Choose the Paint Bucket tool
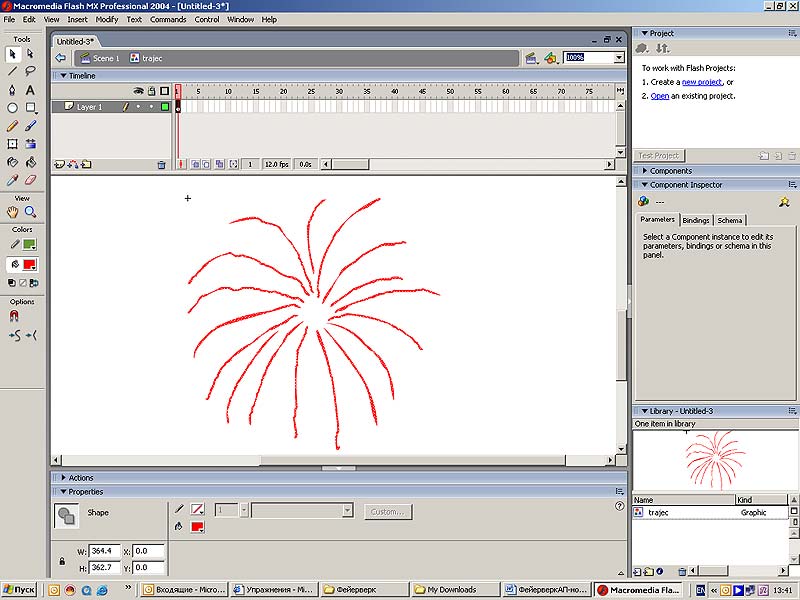Viewport: 800px width, 600px height. (x=30, y=162)
